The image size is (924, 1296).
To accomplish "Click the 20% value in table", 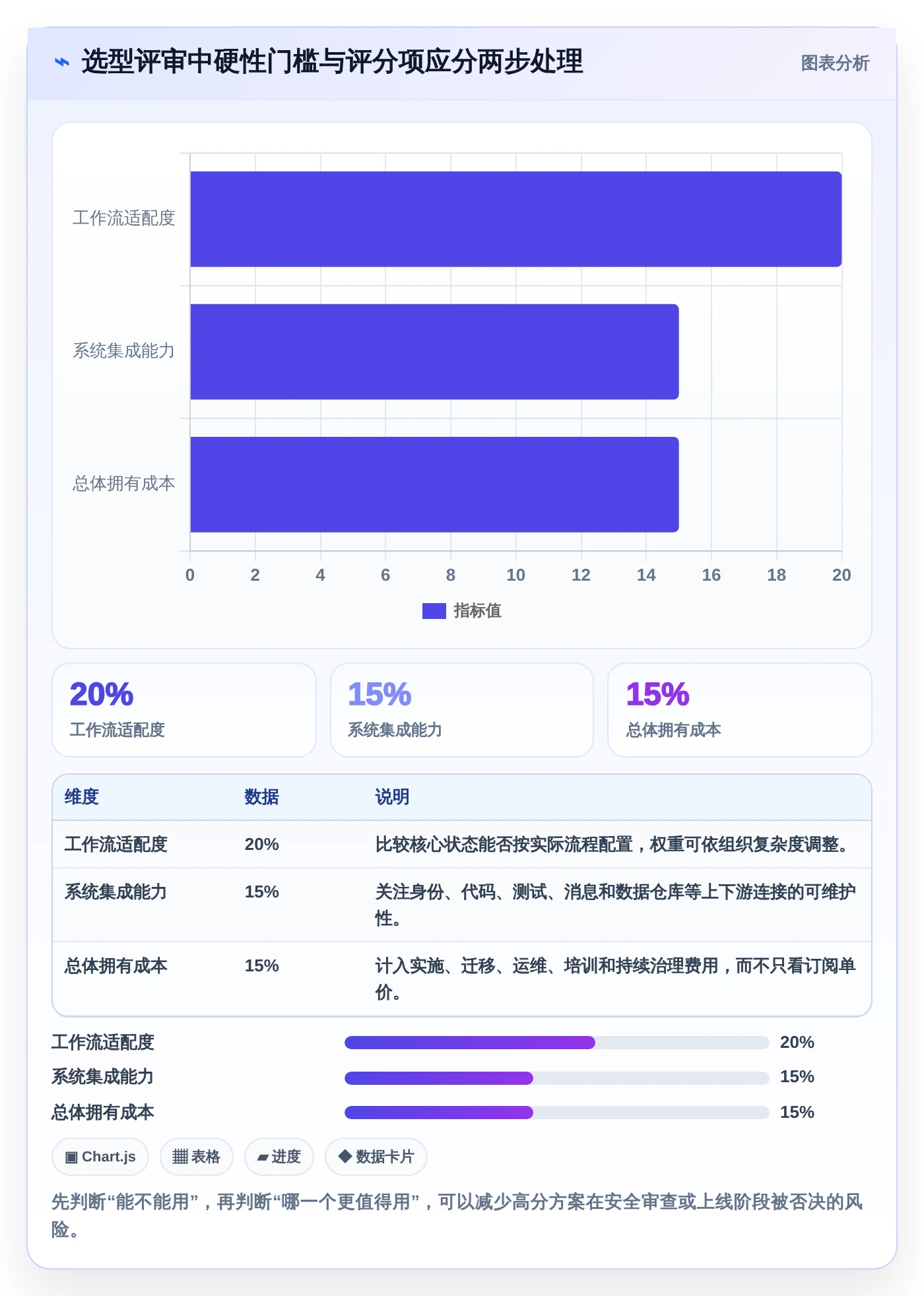I will coord(262,845).
